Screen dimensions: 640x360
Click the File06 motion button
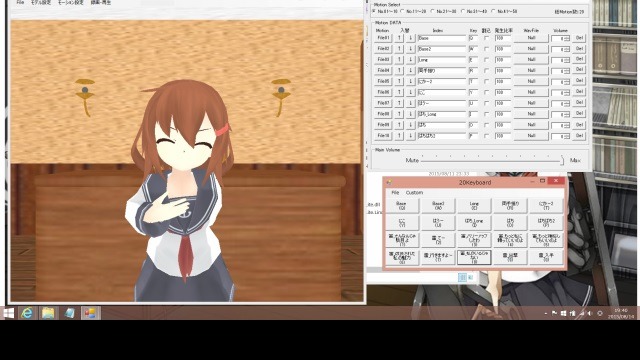[383, 92]
